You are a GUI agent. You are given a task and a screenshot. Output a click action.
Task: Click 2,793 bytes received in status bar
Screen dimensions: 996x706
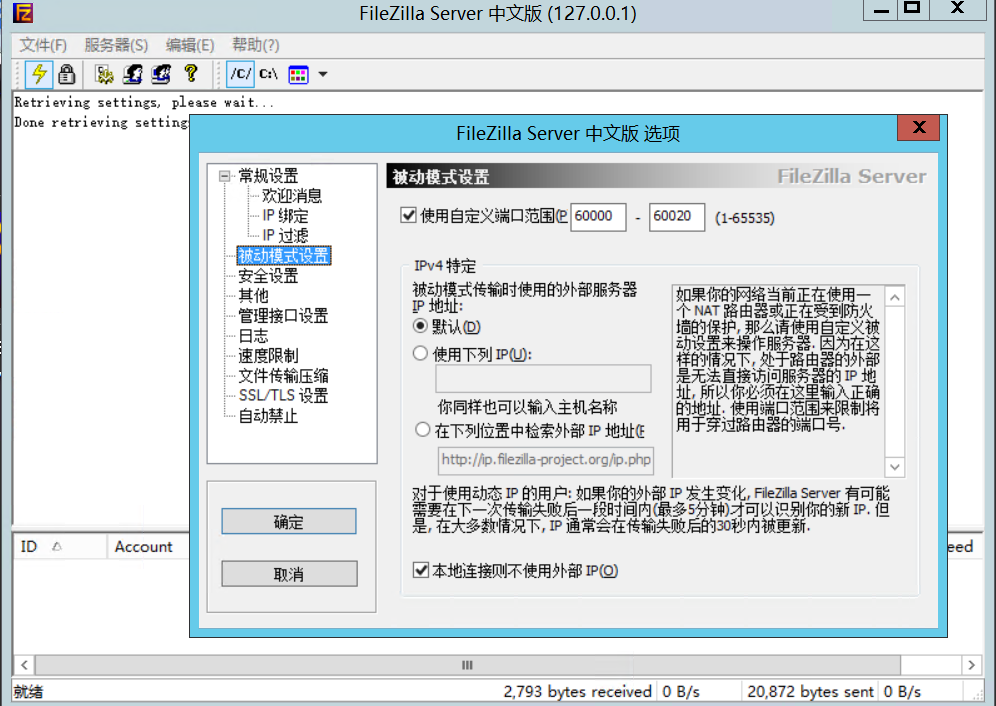pyautogui.click(x=577, y=691)
